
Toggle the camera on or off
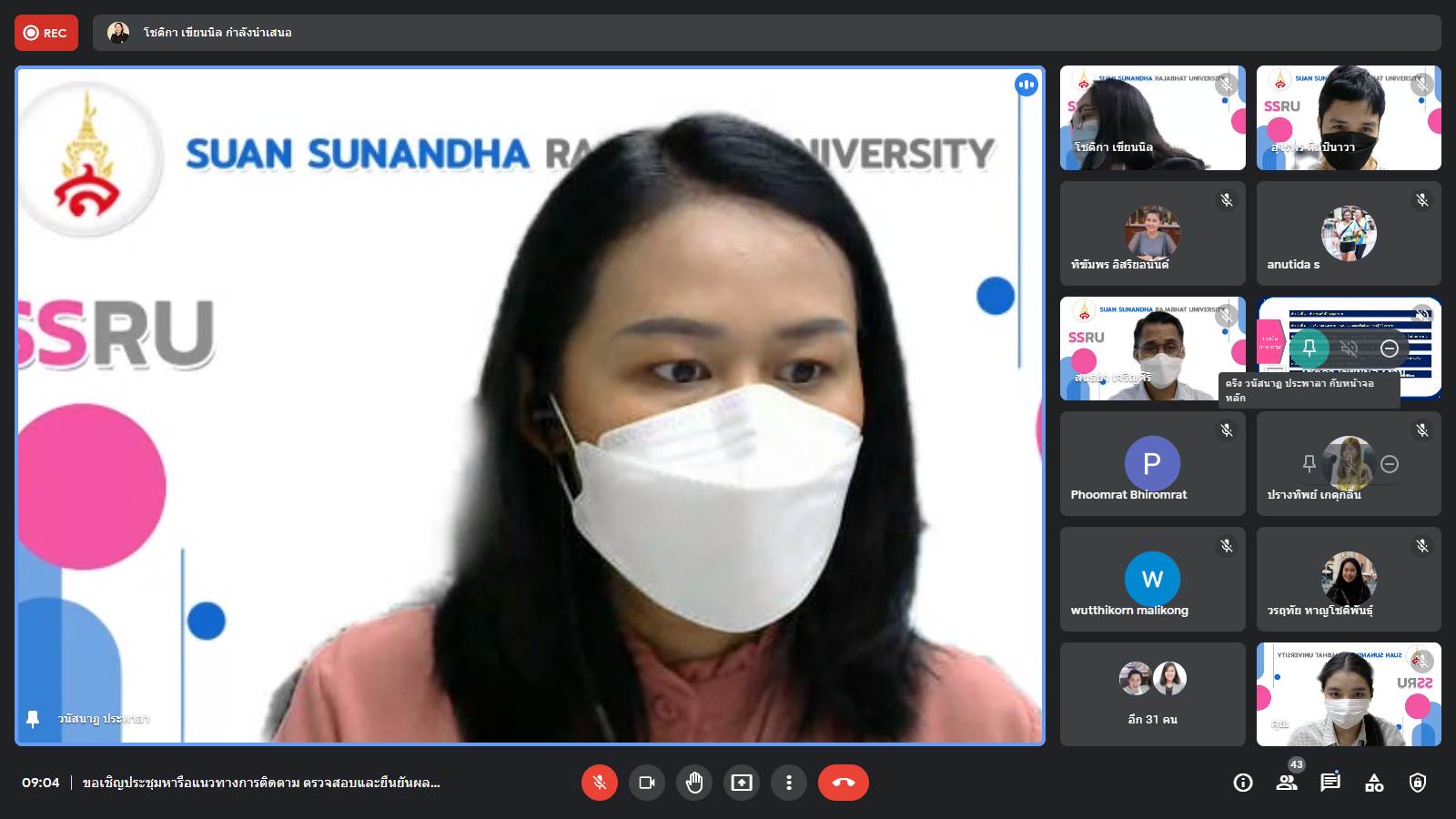(x=647, y=783)
